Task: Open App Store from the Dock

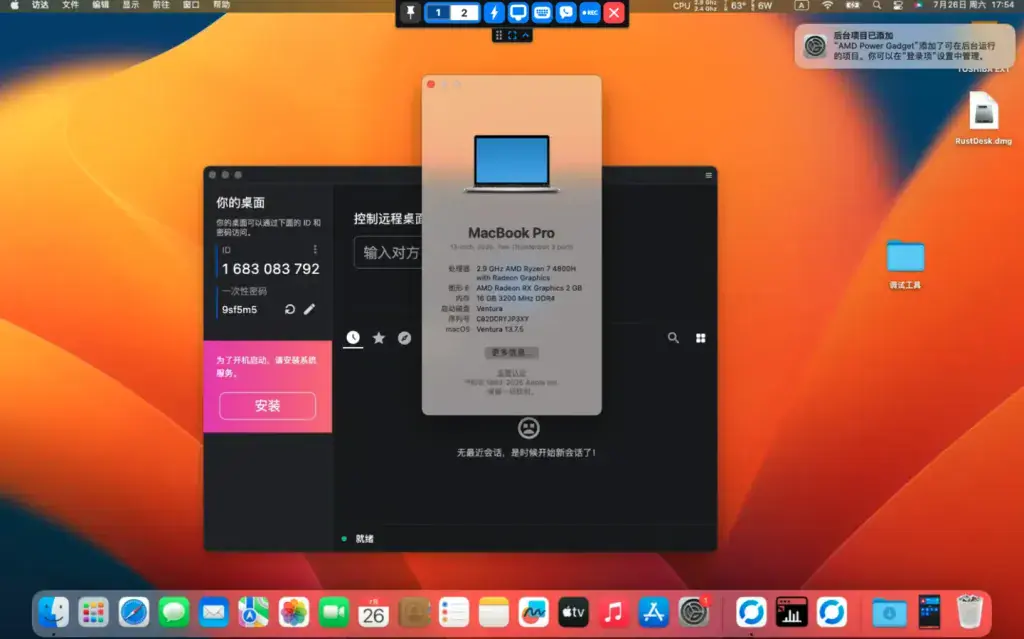Action: [653, 612]
